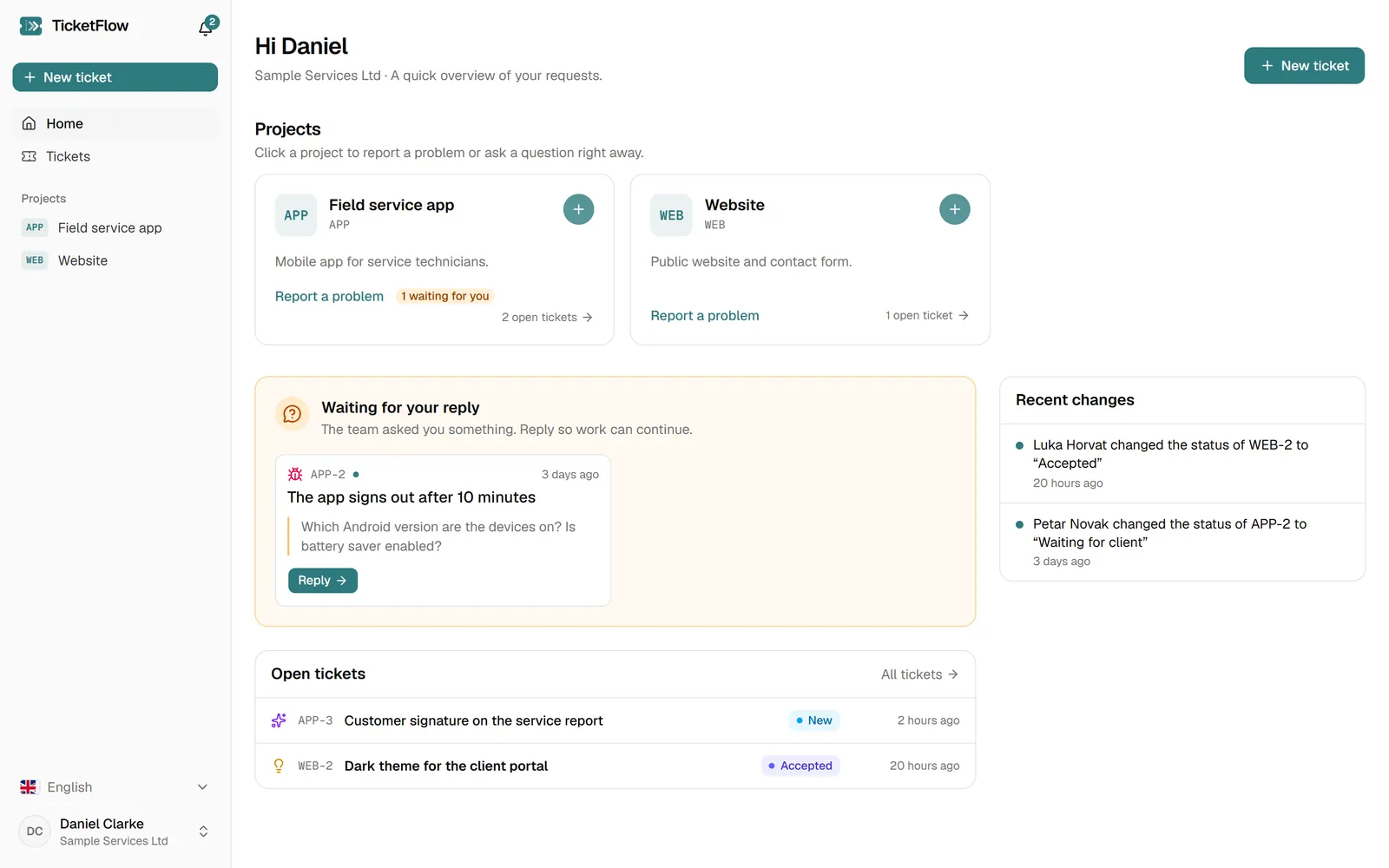Open the Petar Novak recent change entry
The image size is (1389, 868).
click(1182, 542)
